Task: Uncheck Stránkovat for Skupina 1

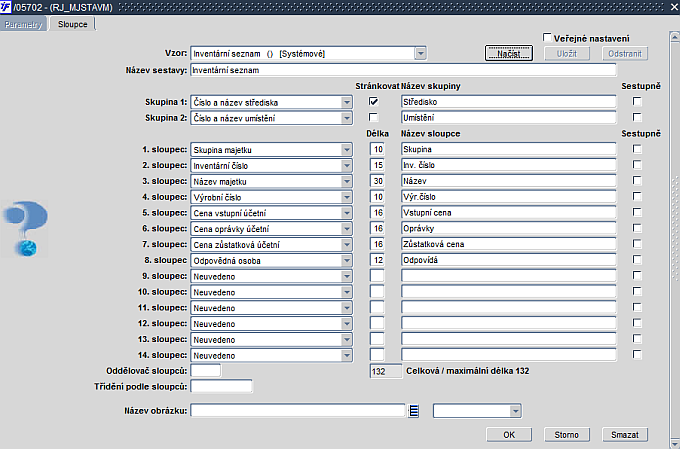Action: click(x=373, y=102)
